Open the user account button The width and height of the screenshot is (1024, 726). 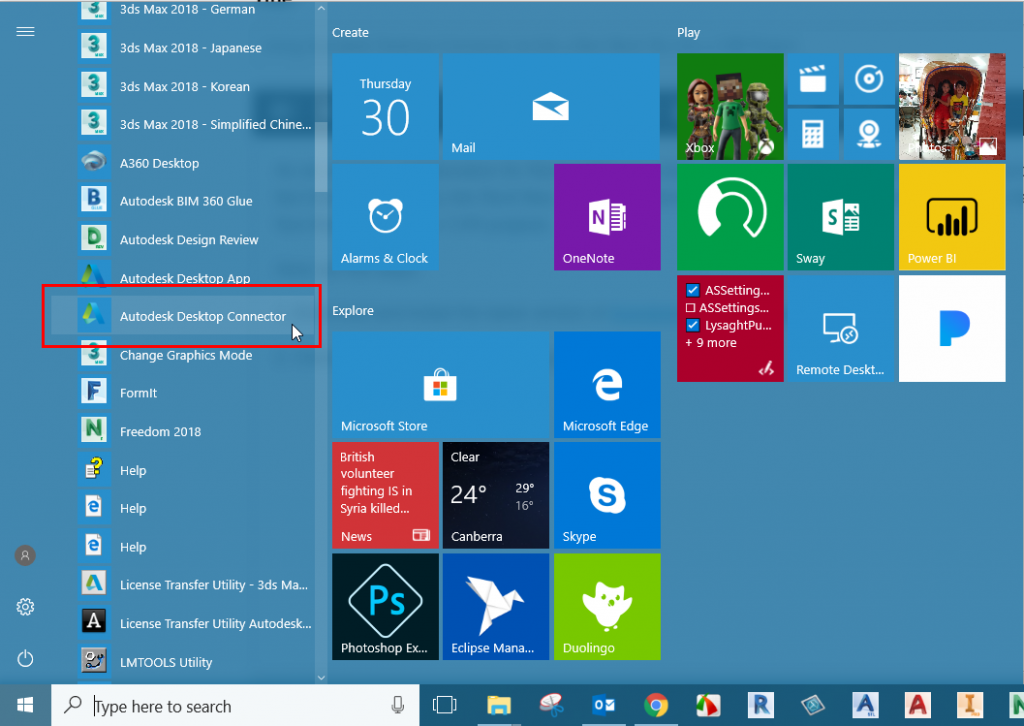click(x=25, y=556)
